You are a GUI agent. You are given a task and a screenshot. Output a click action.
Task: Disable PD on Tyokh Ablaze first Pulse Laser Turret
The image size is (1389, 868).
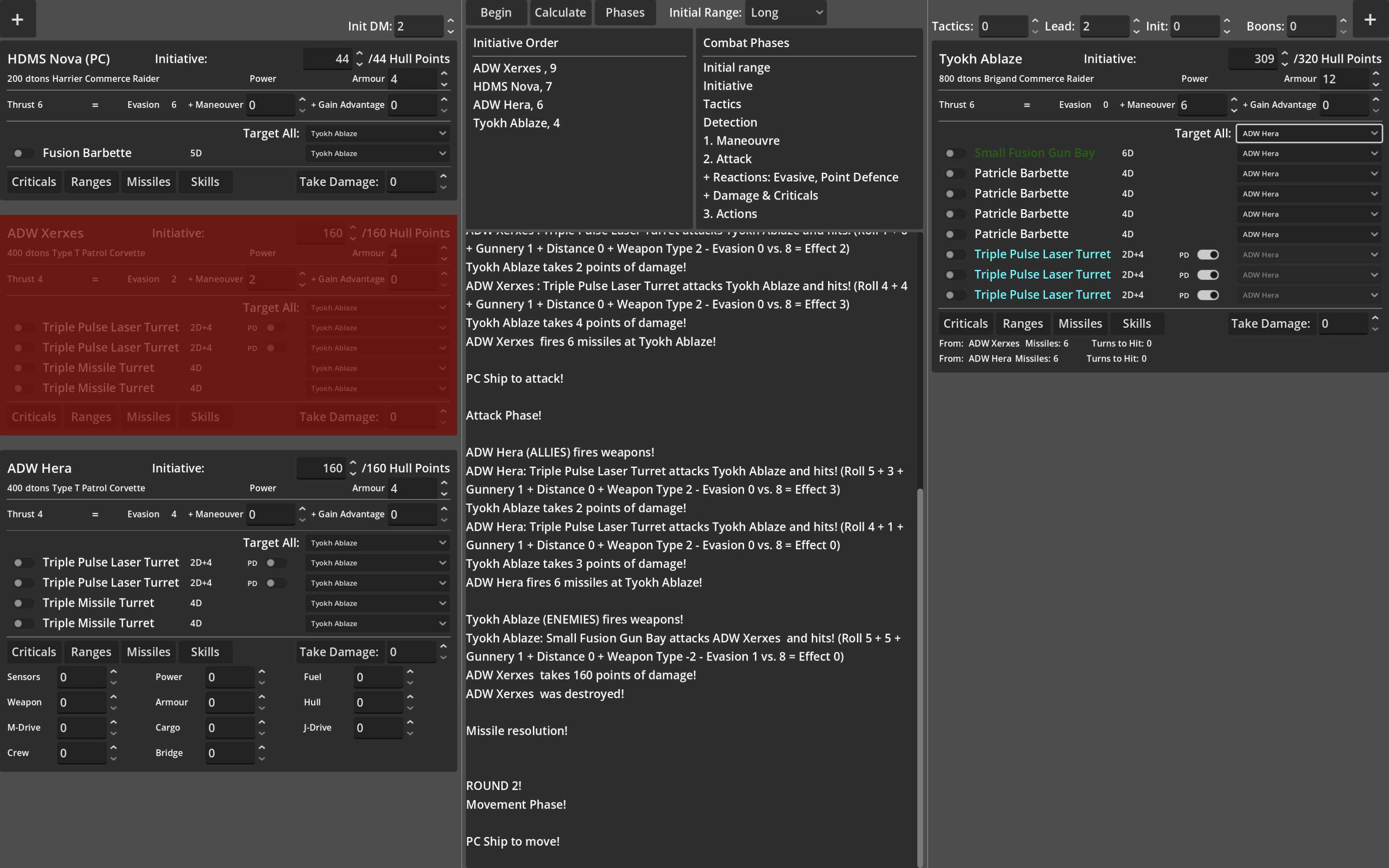click(x=1208, y=254)
